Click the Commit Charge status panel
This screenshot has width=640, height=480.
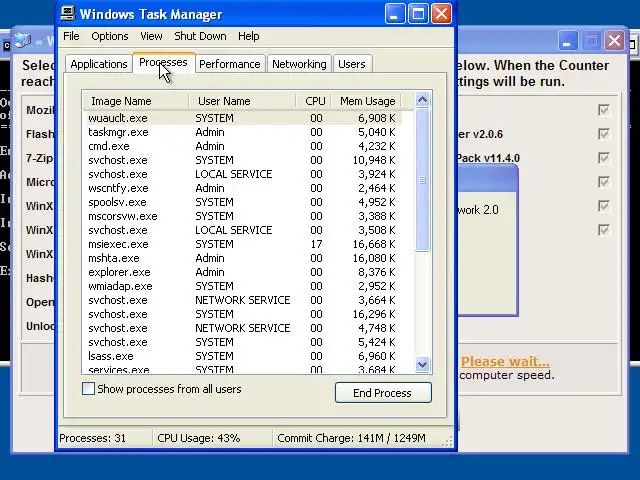pyautogui.click(x=357, y=438)
